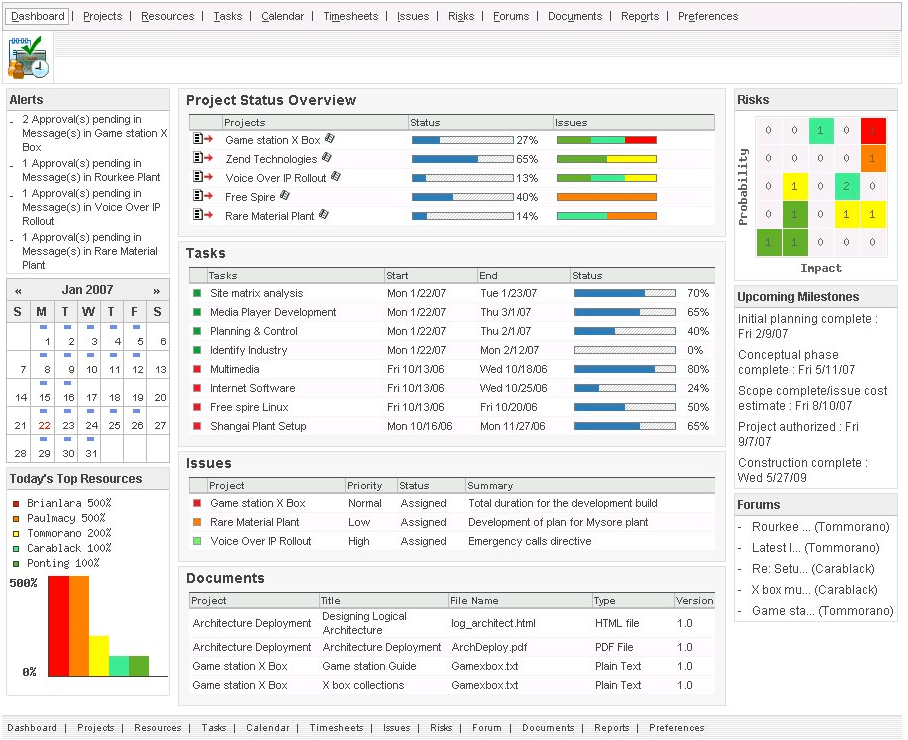Click the notes icon beside Rare Material Plant
This screenshot has width=908, height=740.
(x=324, y=215)
